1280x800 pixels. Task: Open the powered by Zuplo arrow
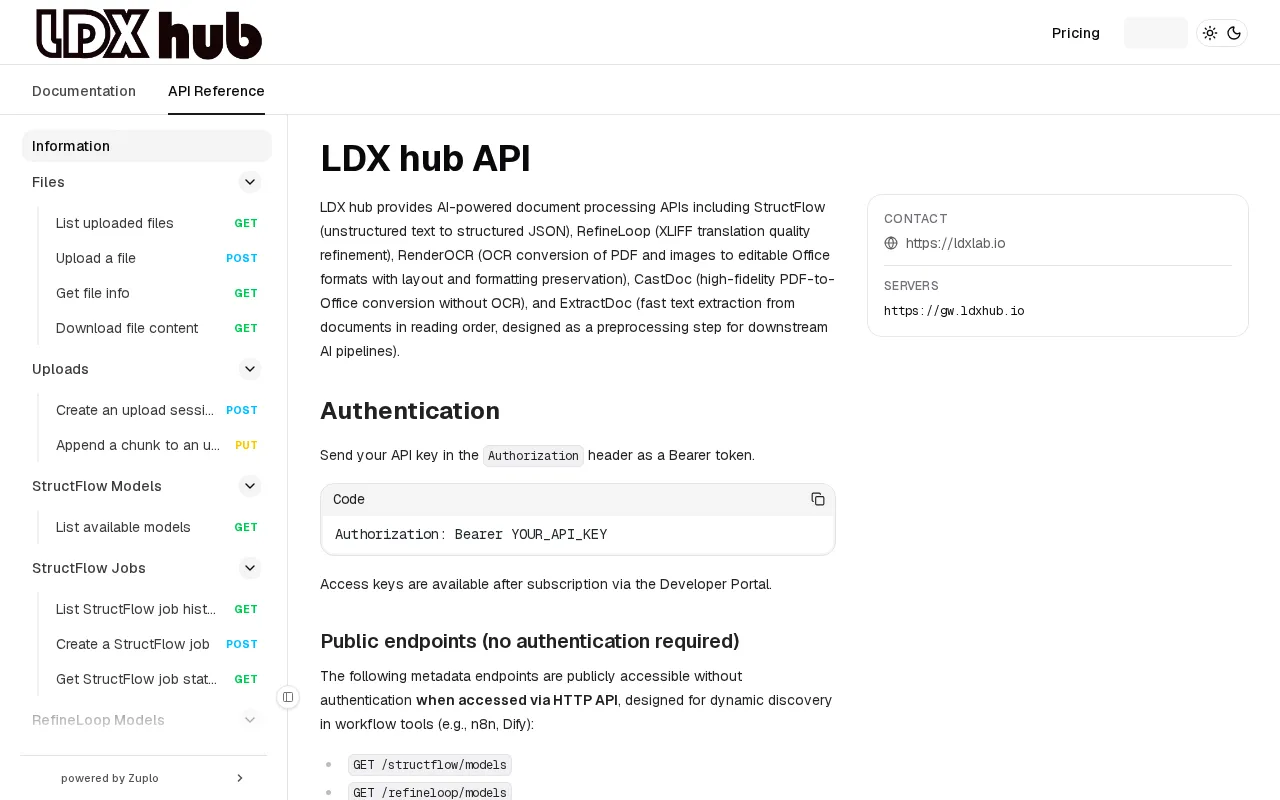(x=240, y=778)
